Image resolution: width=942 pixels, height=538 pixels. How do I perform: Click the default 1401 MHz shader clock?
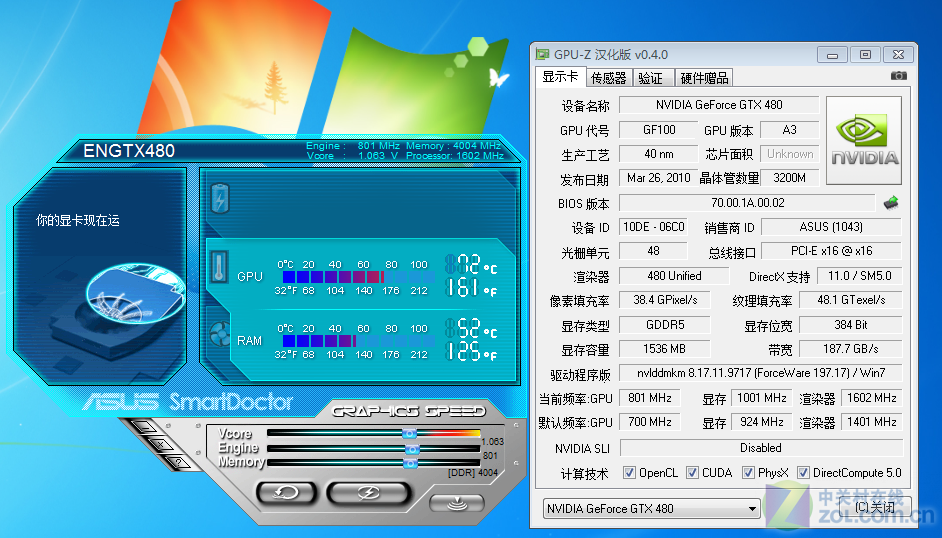(872, 422)
